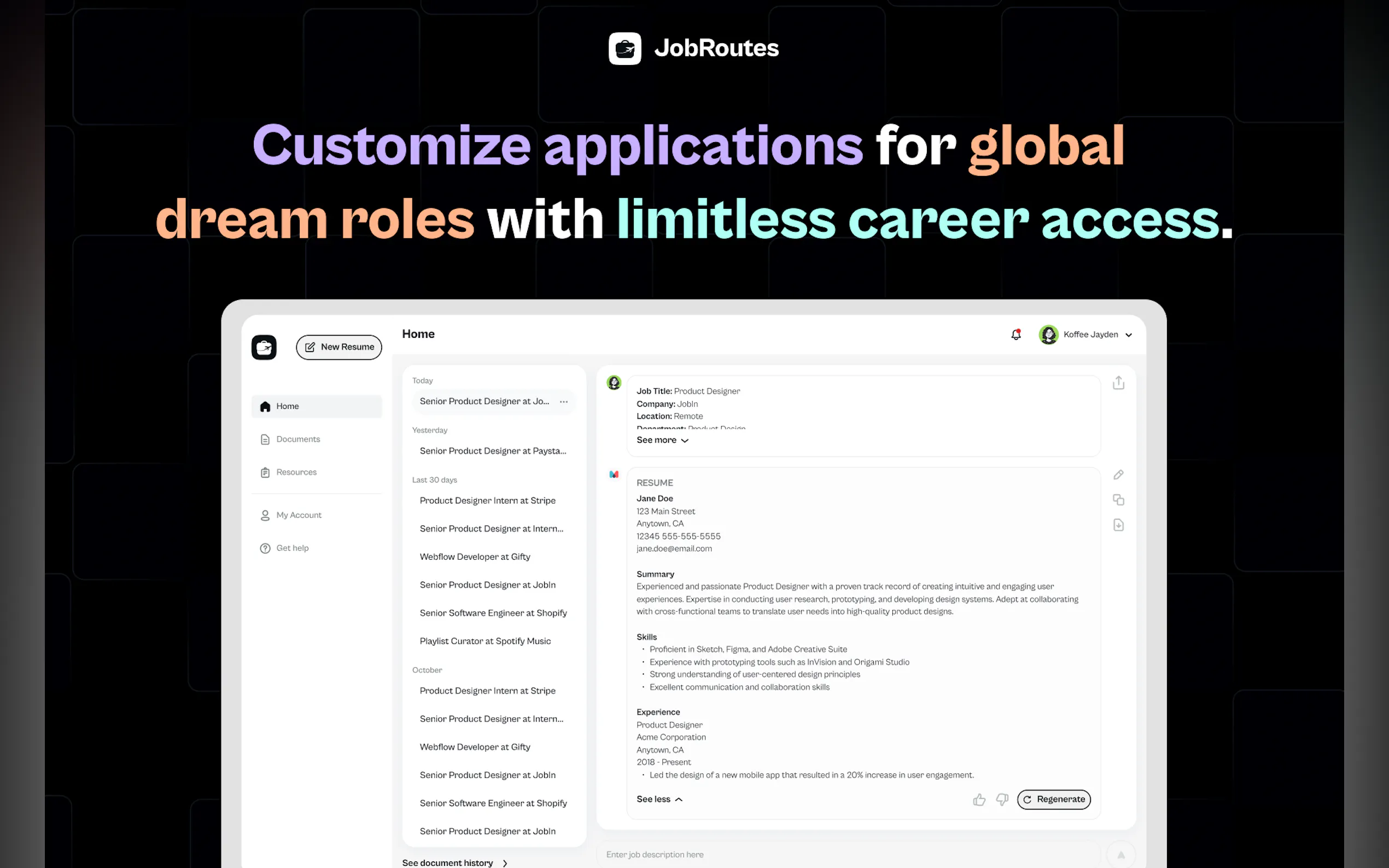Click the notification bell icon
The image size is (1389, 868).
(x=1016, y=335)
